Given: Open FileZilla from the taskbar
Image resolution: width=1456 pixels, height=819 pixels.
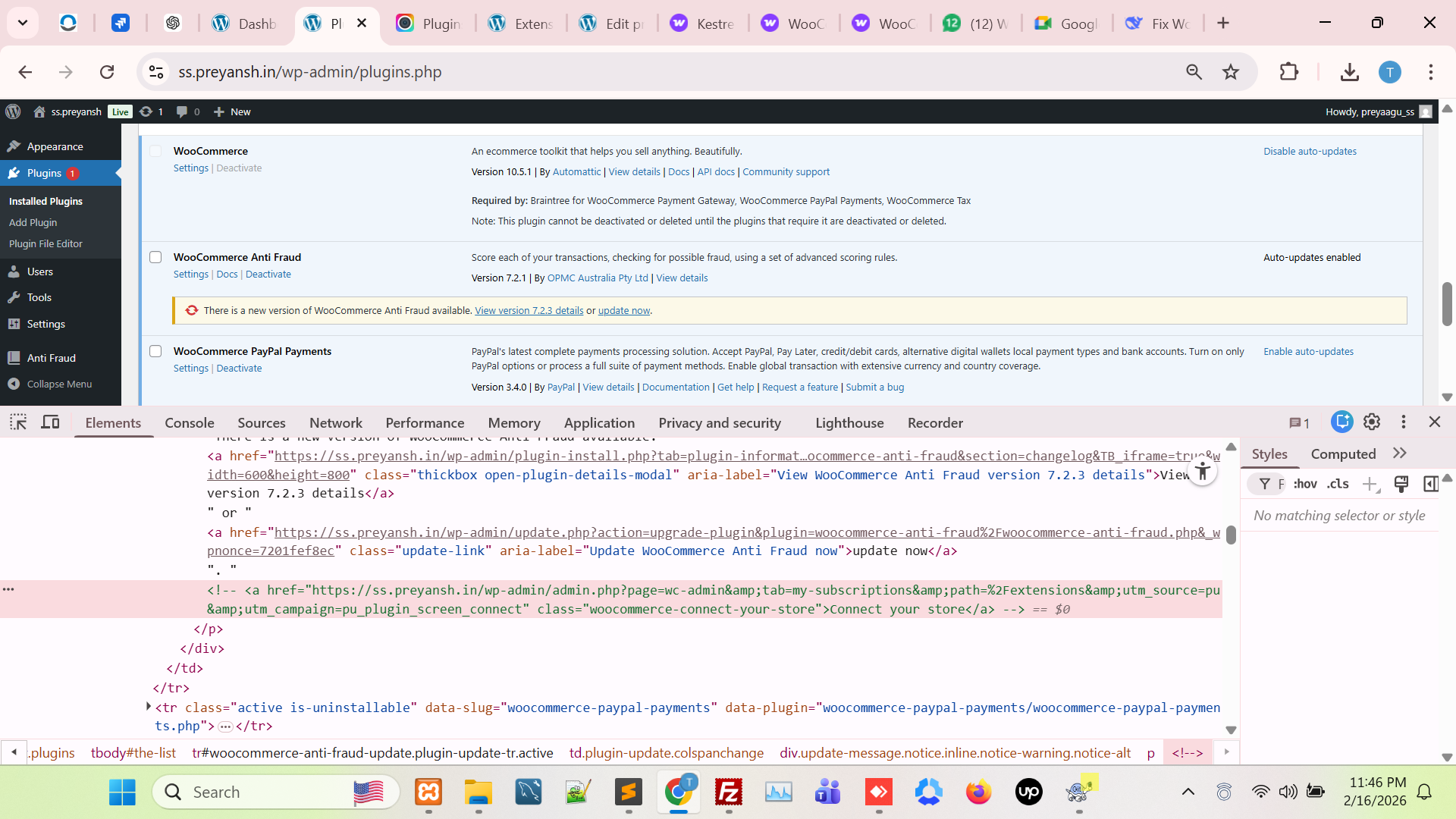Looking at the screenshot, I should 729,792.
